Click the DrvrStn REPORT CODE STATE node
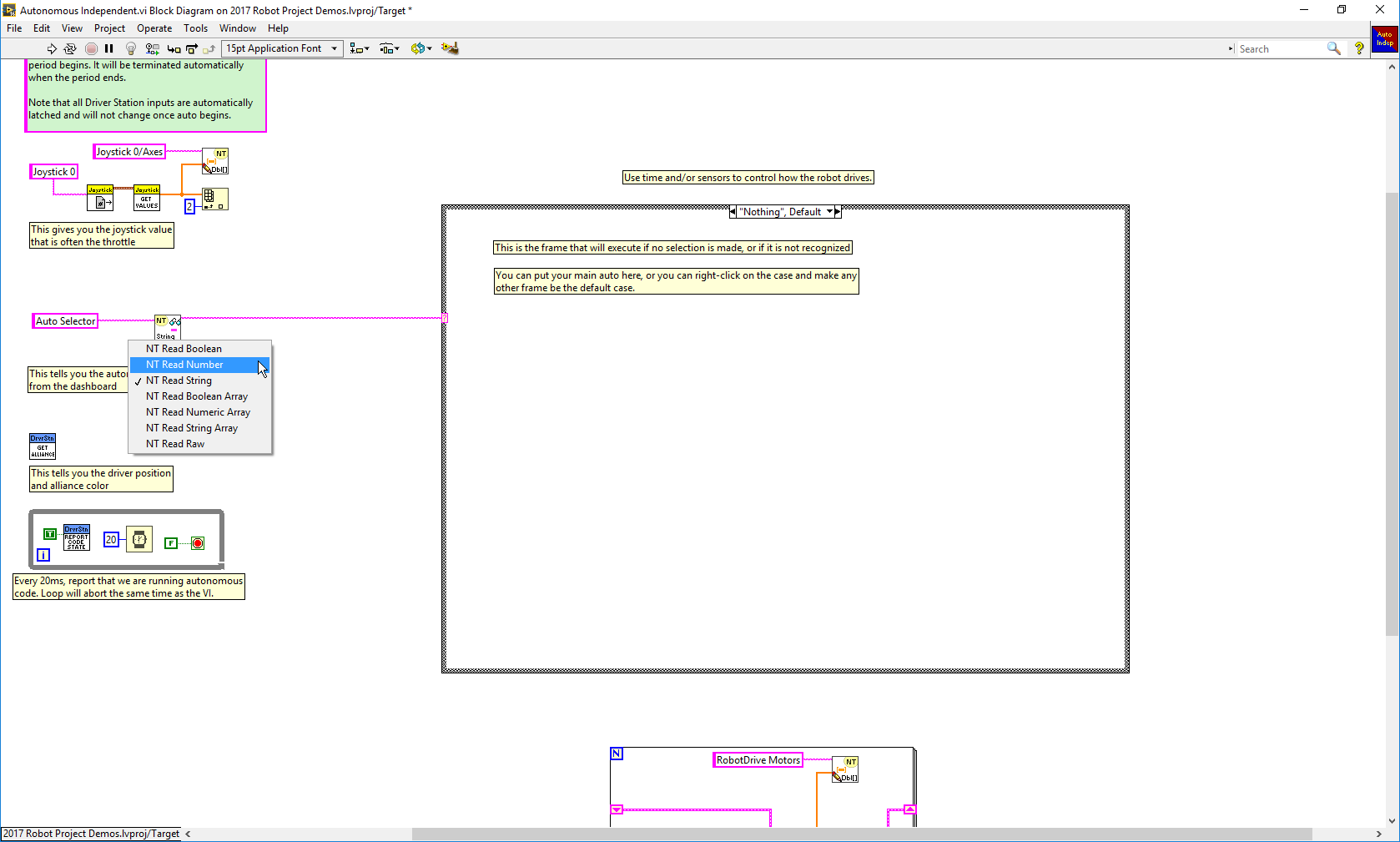Image resolution: width=1400 pixels, height=842 pixels. point(77,538)
